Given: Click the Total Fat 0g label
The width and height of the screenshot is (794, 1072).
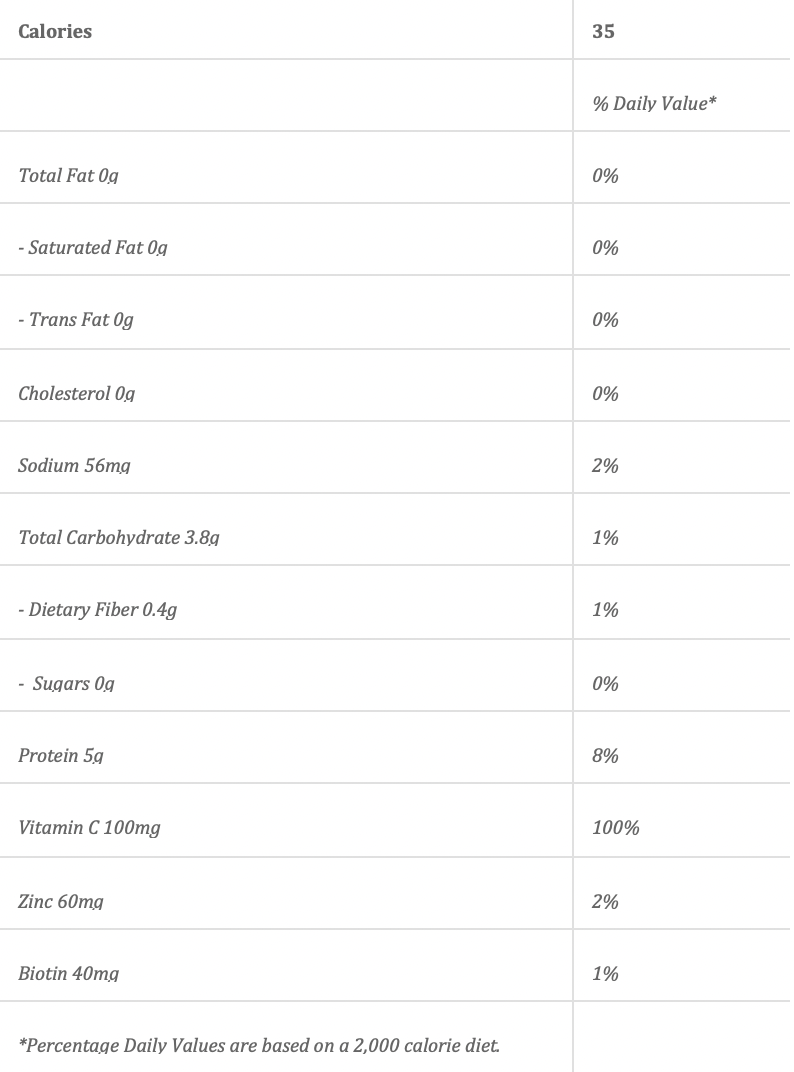Looking at the screenshot, I should point(68,176).
